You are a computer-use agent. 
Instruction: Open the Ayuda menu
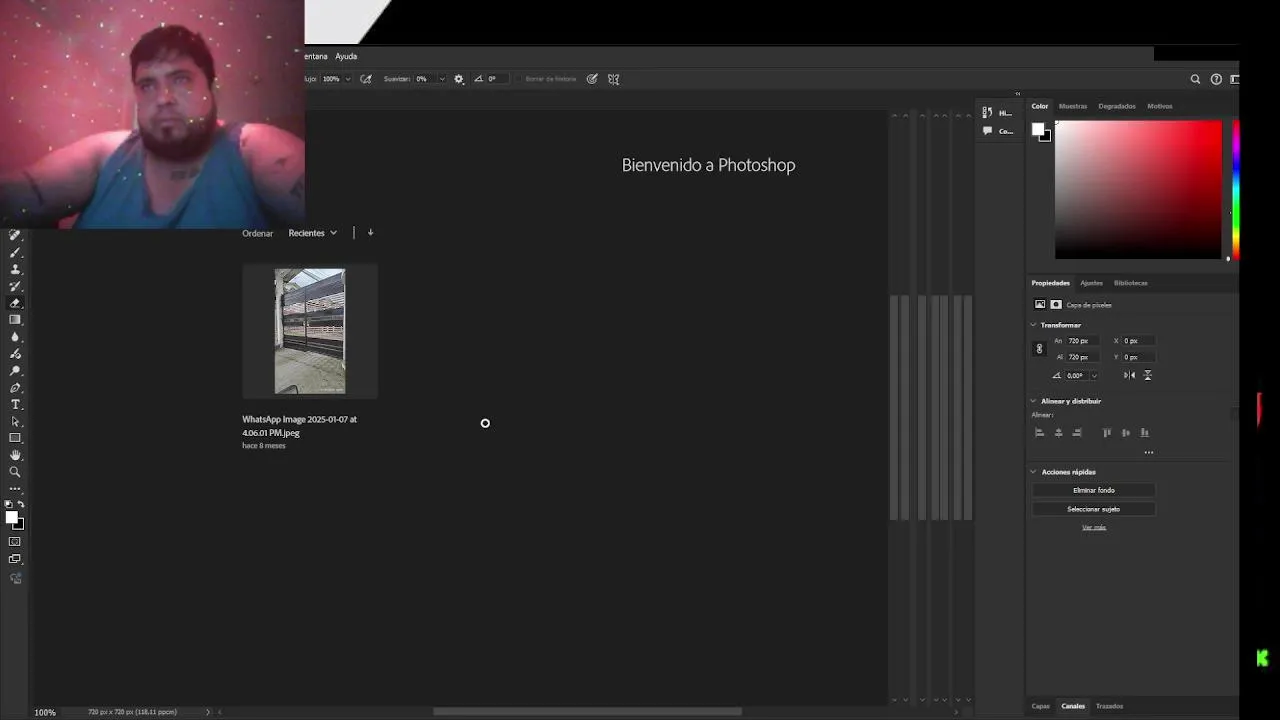click(x=346, y=56)
